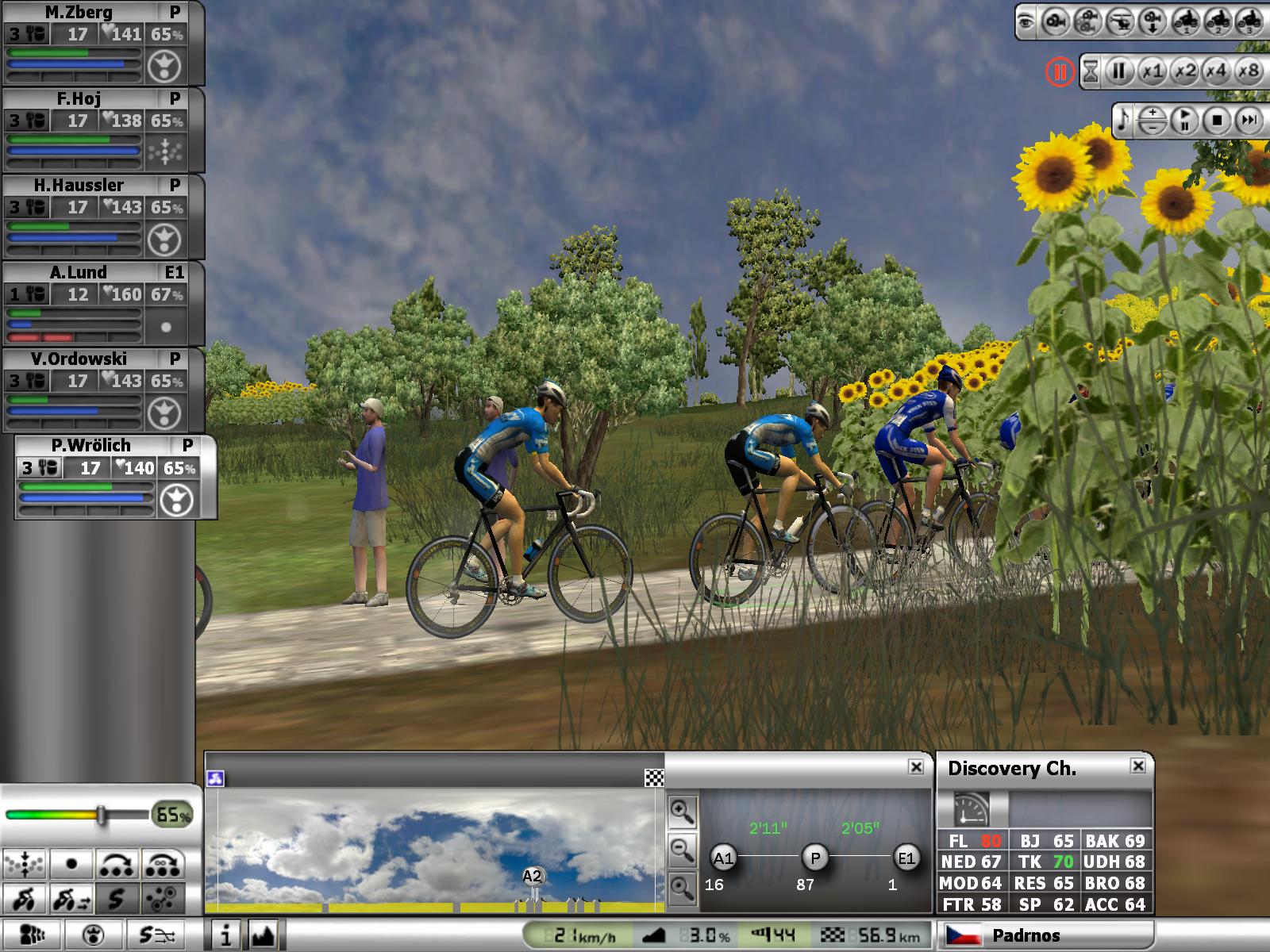Zoom in on the race profile
This screenshot has height=952, width=1270.
click(682, 811)
